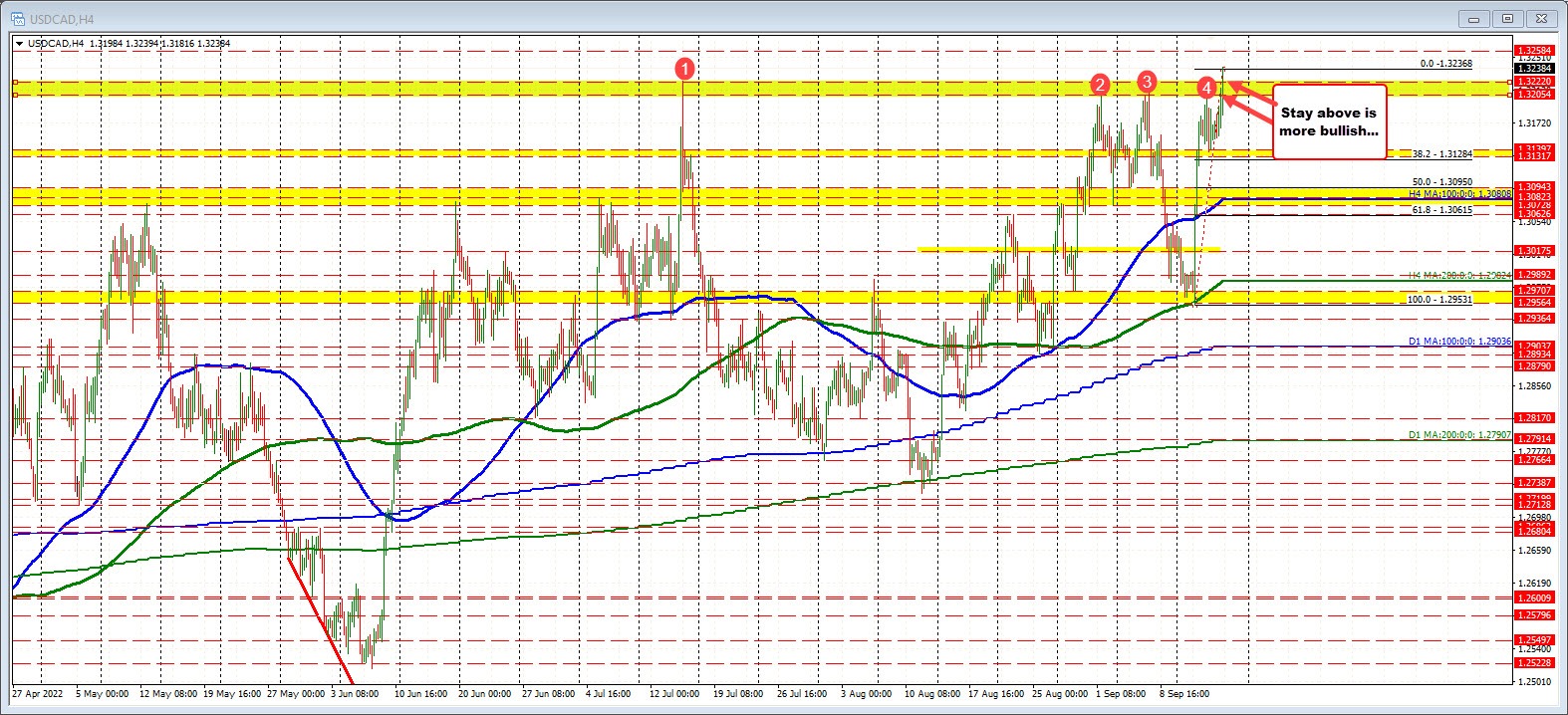Maximize the USDCAD,H4 chart window
This screenshot has height=715, width=1568.
pos(1508,18)
